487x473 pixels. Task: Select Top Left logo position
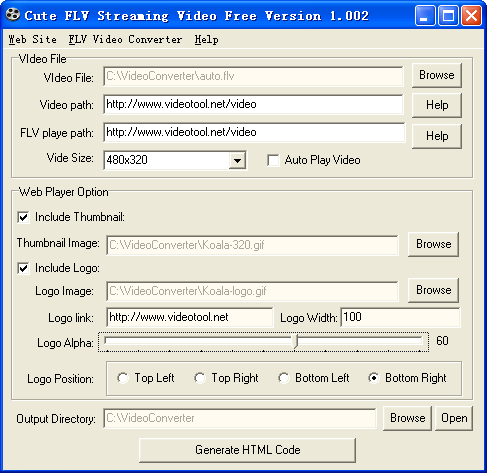click(x=123, y=378)
